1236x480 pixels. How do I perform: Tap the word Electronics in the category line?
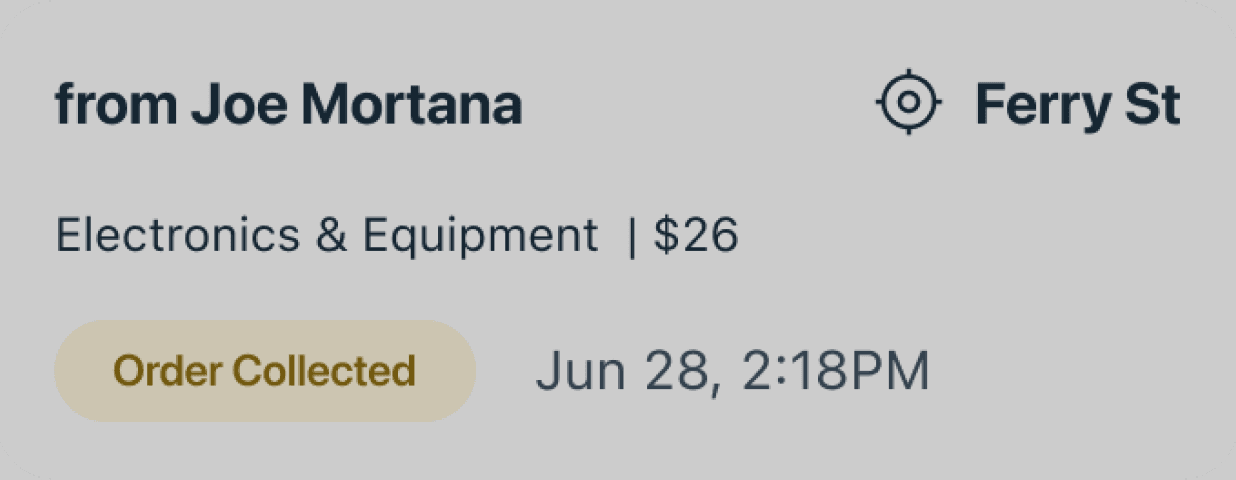tap(177, 236)
